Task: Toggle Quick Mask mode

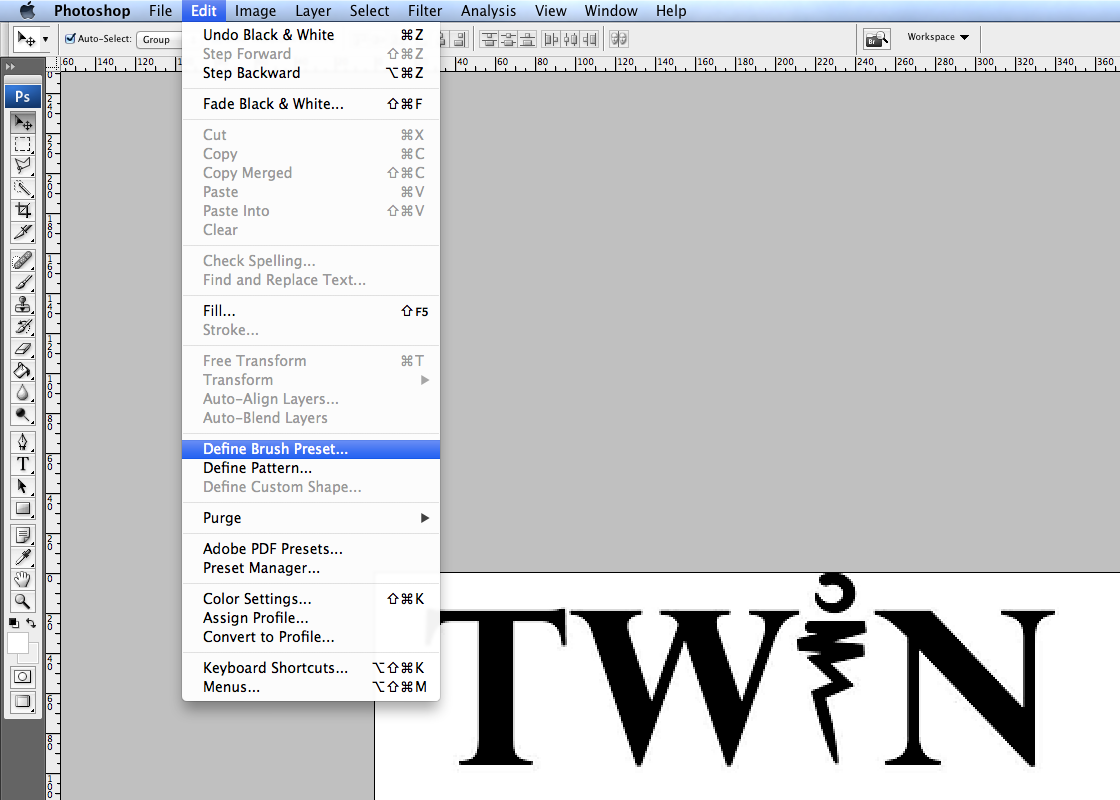Action: pyautogui.click(x=23, y=676)
